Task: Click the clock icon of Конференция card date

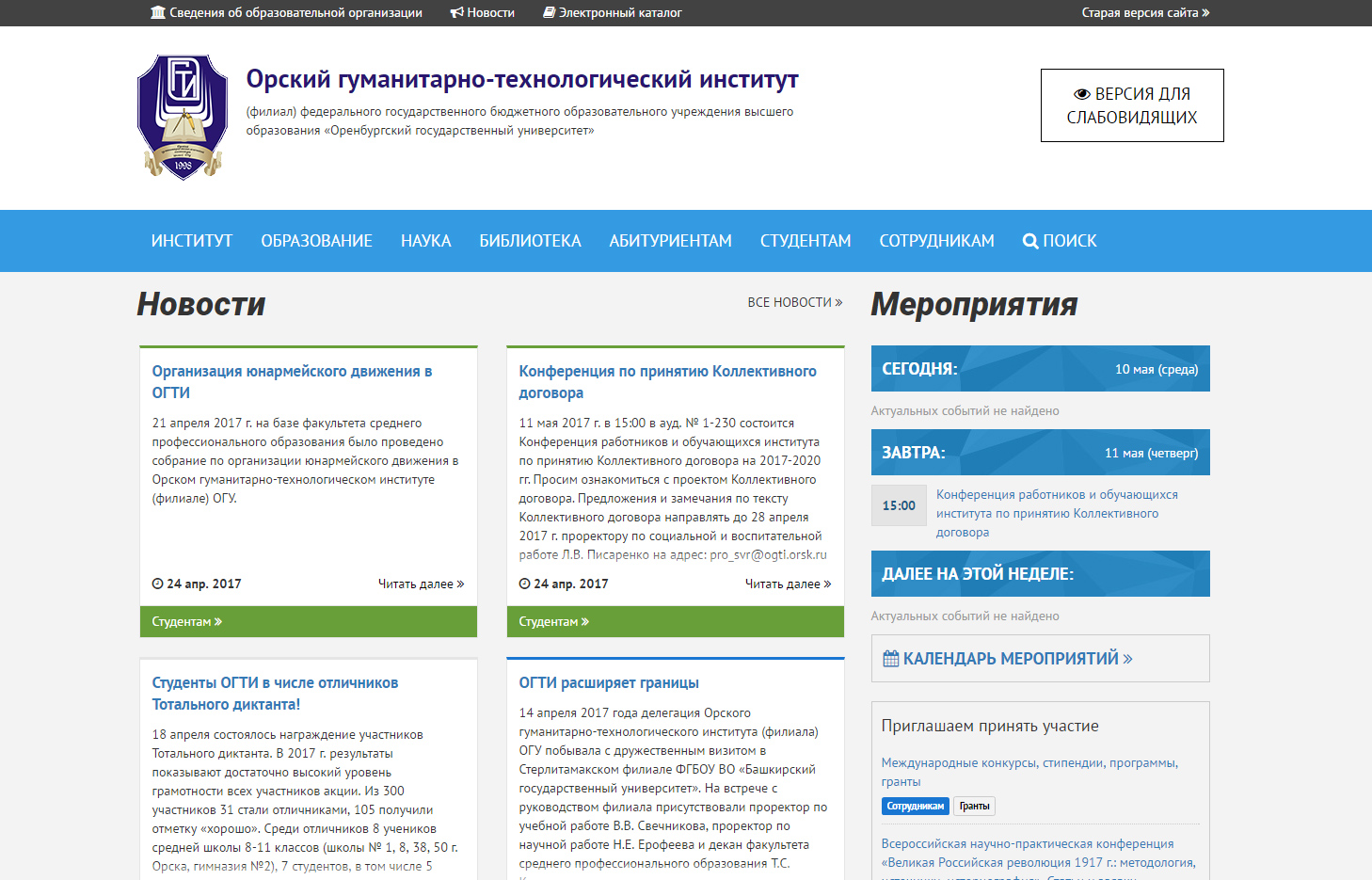Action: click(525, 584)
